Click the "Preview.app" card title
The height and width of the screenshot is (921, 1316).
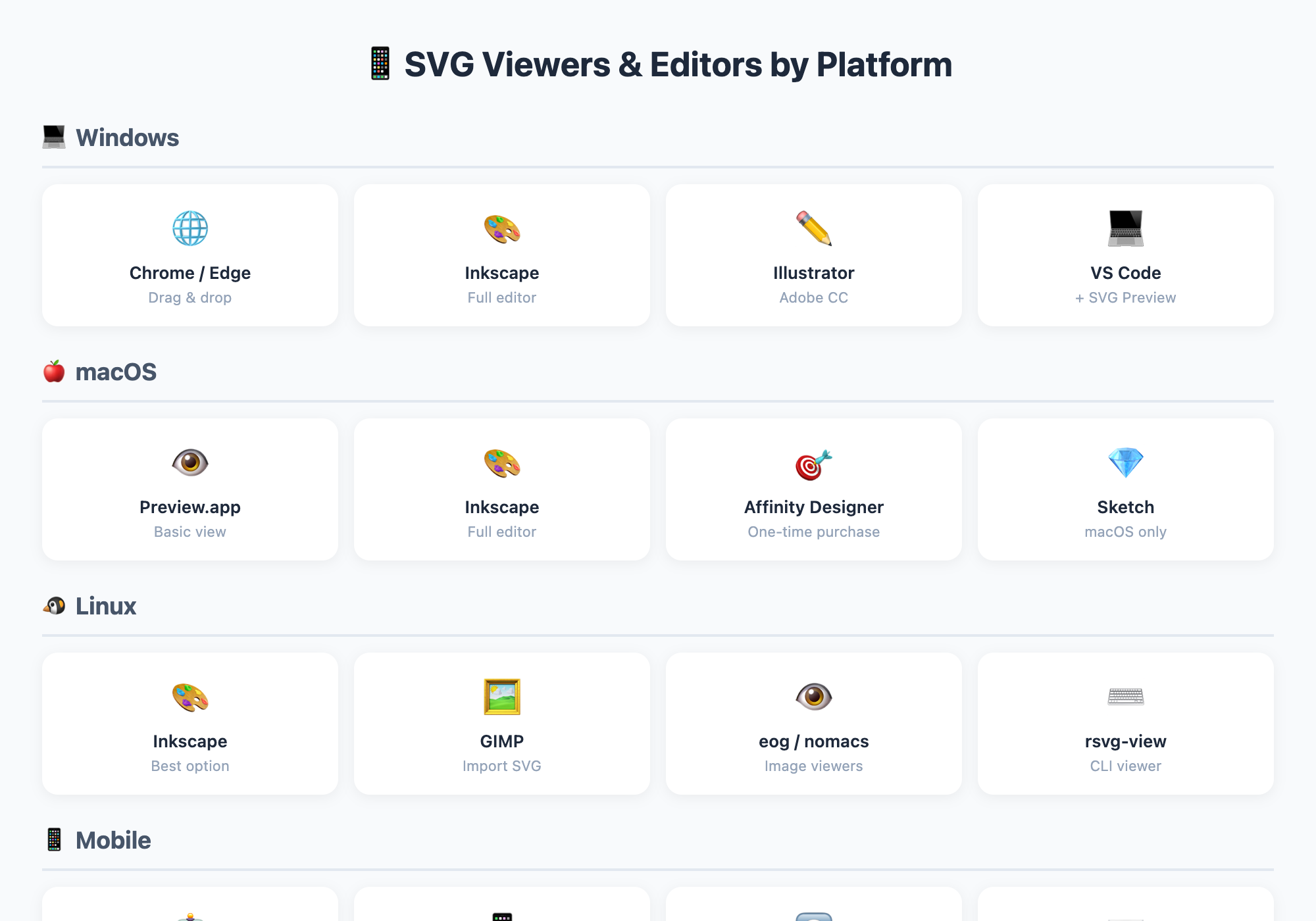click(x=190, y=507)
